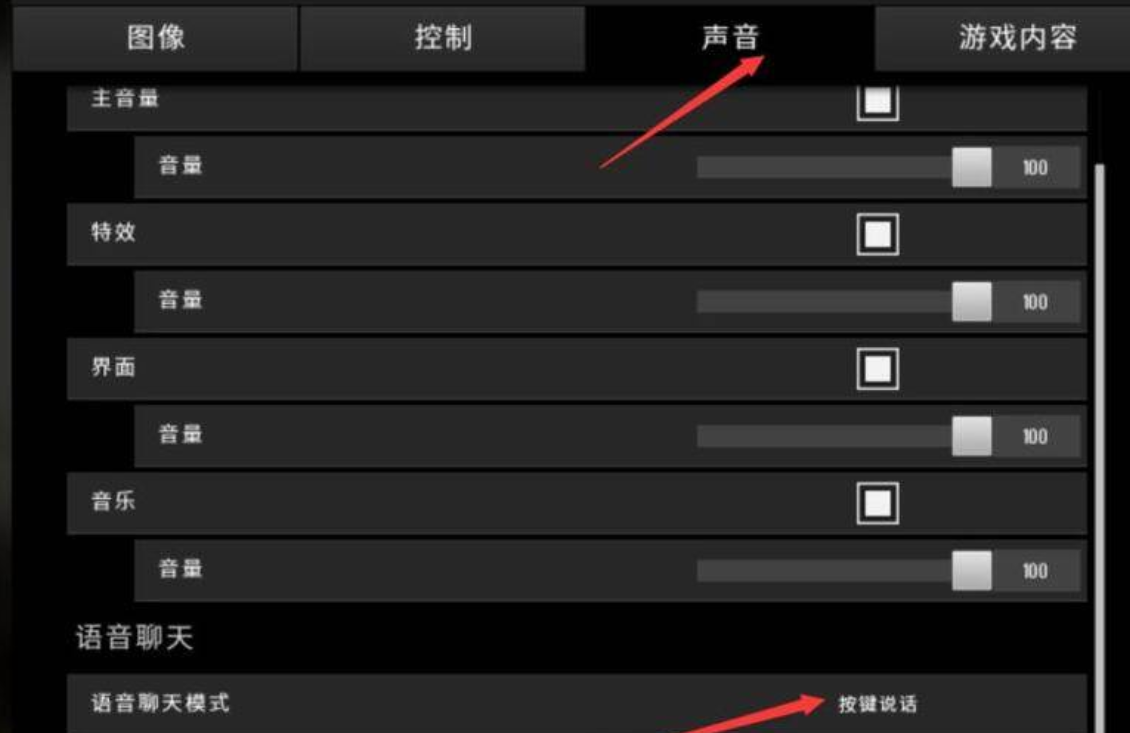The height and width of the screenshot is (733, 1130).
Task: Toggle the 特效 sound checkbox
Action: (877, 234)
